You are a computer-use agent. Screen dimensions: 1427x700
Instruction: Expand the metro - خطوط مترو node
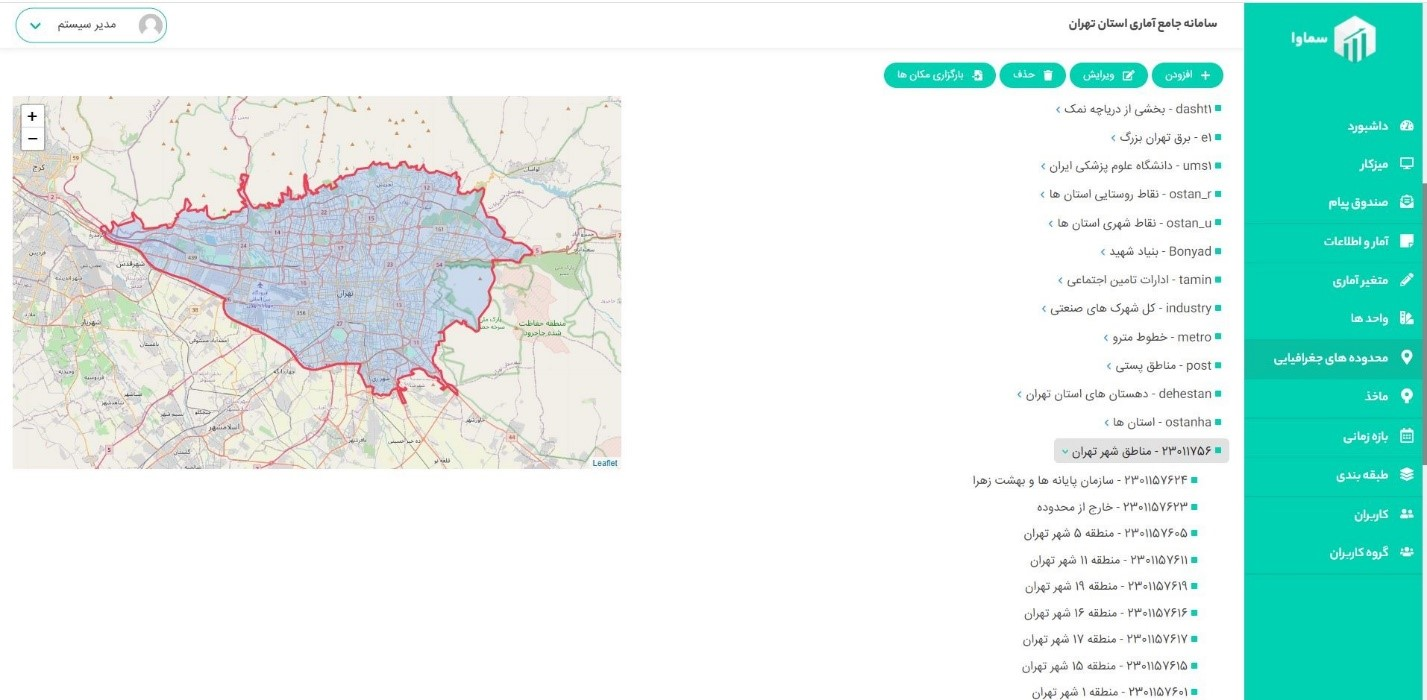[x=1108, y=338]
